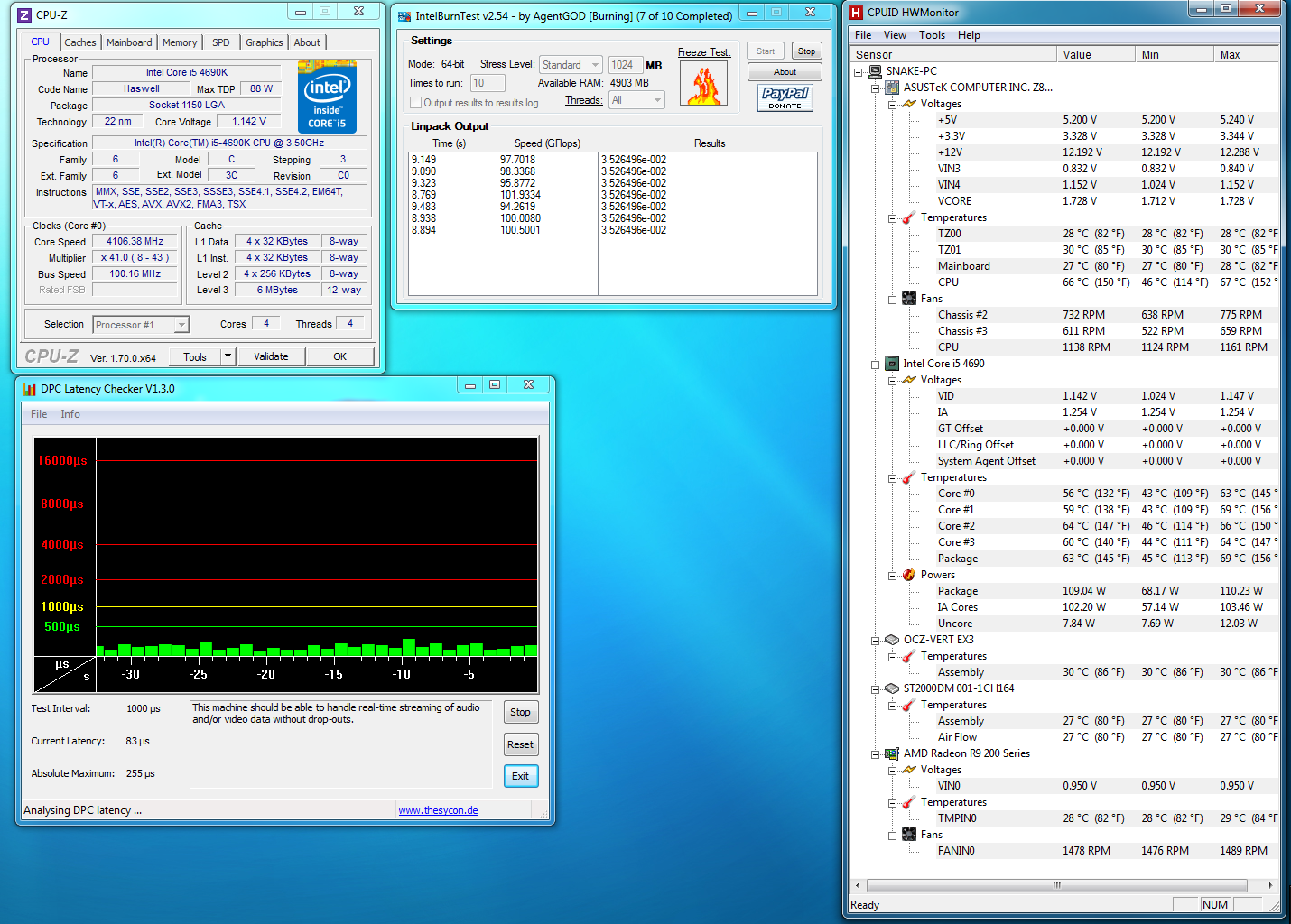
Task: Click the Radeon Temperatures thermometer icon
Action: point(909,802)
